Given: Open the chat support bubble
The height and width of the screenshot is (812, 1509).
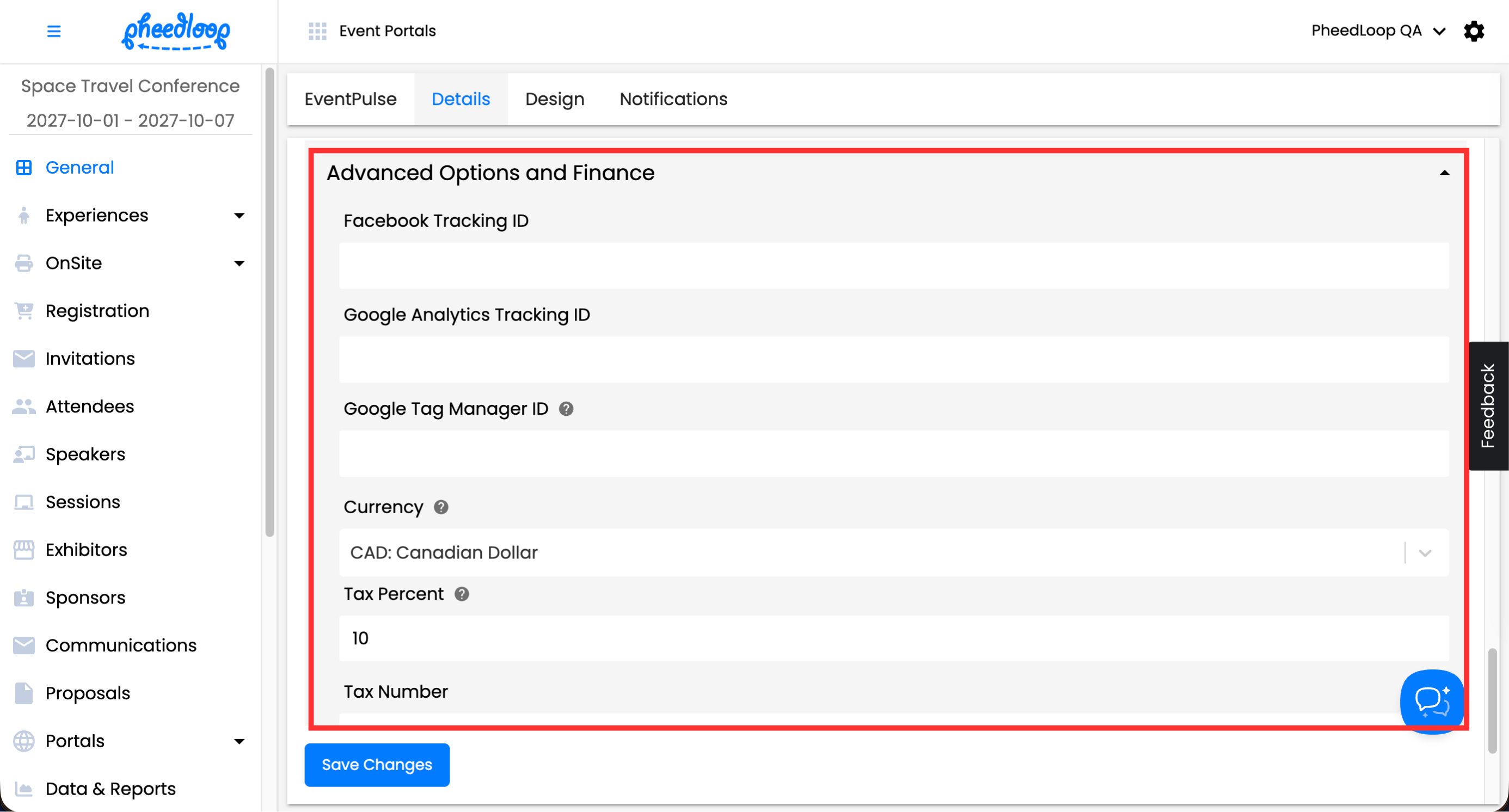Looking at the screenshot, I should tap(1432, 701).
